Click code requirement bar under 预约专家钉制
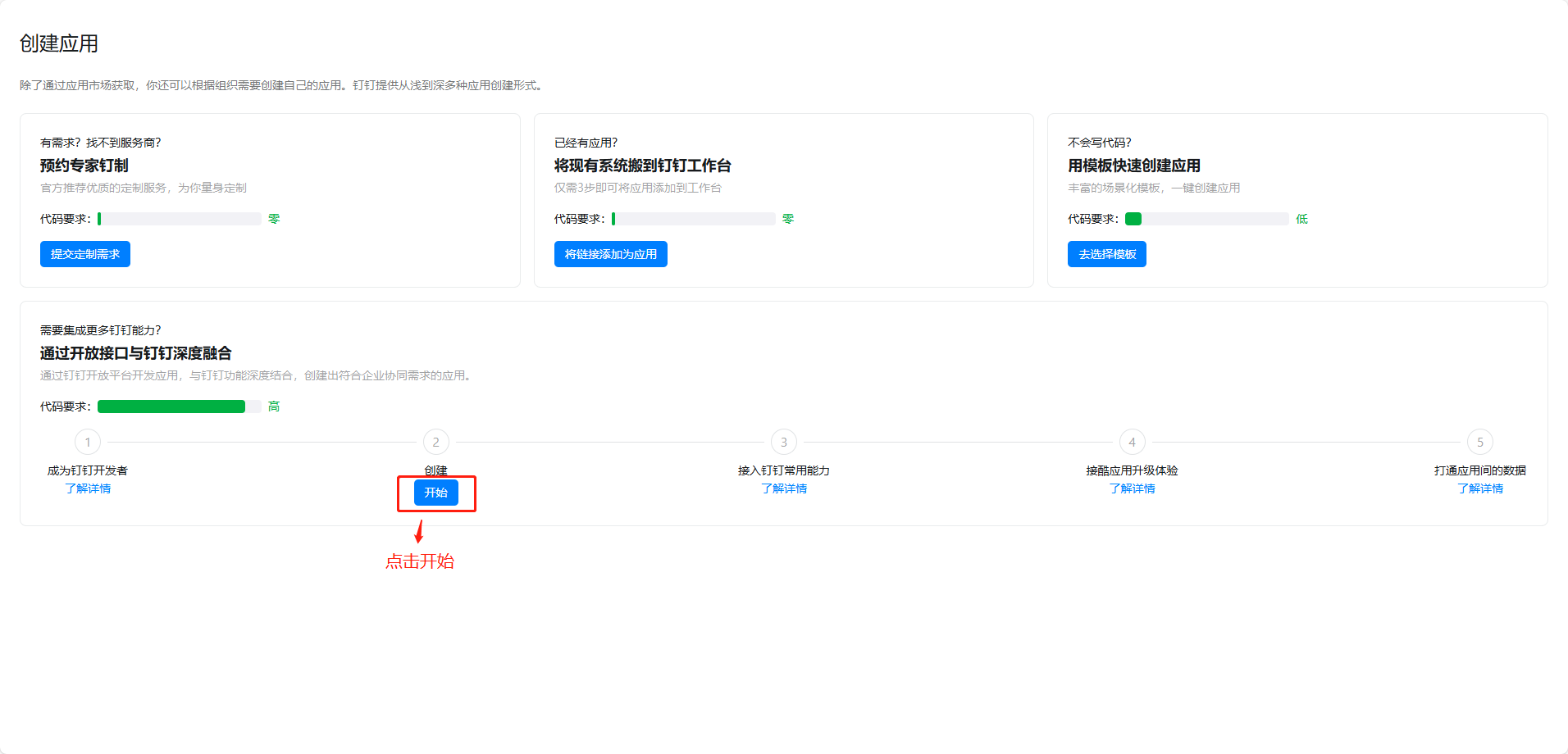Viewport: 1568px width, 754px height. pyautogui.click(x=179, y=219)
